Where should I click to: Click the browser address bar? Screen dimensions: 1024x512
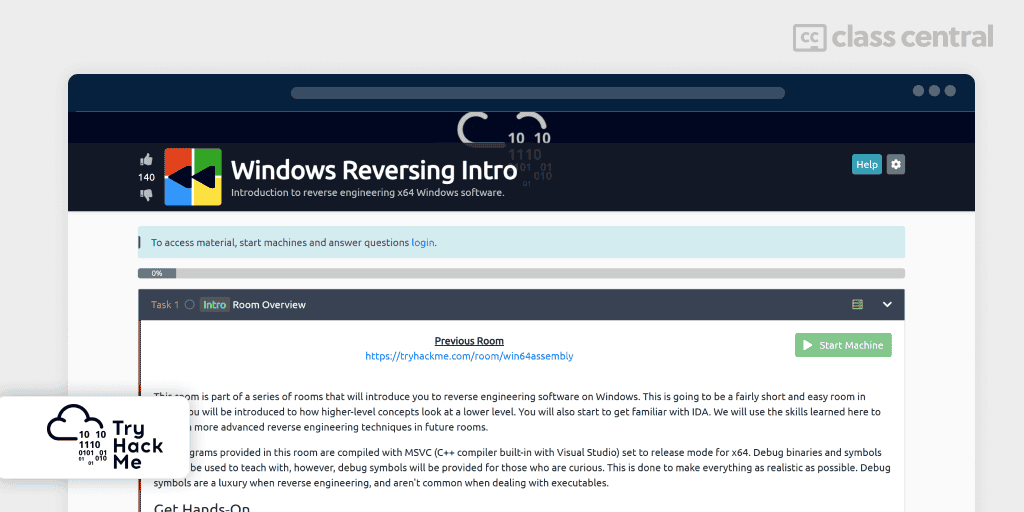click(x=537, y=93)
